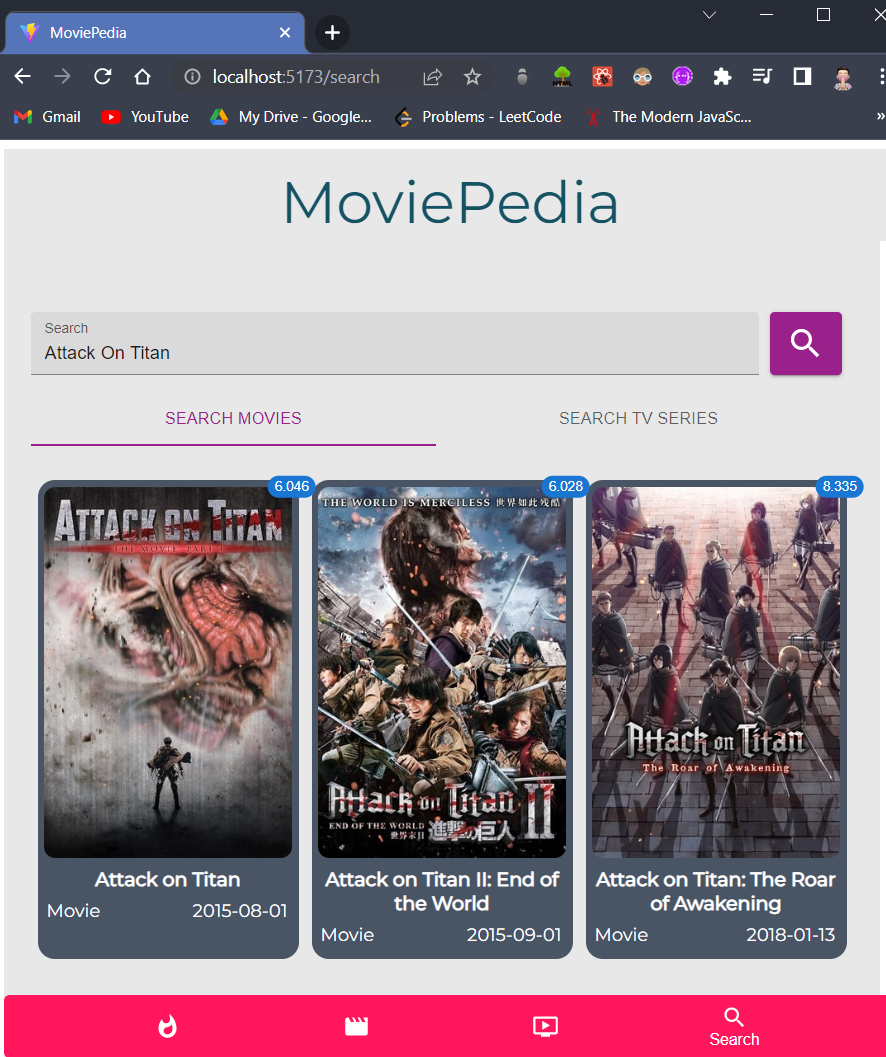Open Gmail from the bookmarks bar
Viewport: 886px width, 1057px height.
(x=46, y=116)
